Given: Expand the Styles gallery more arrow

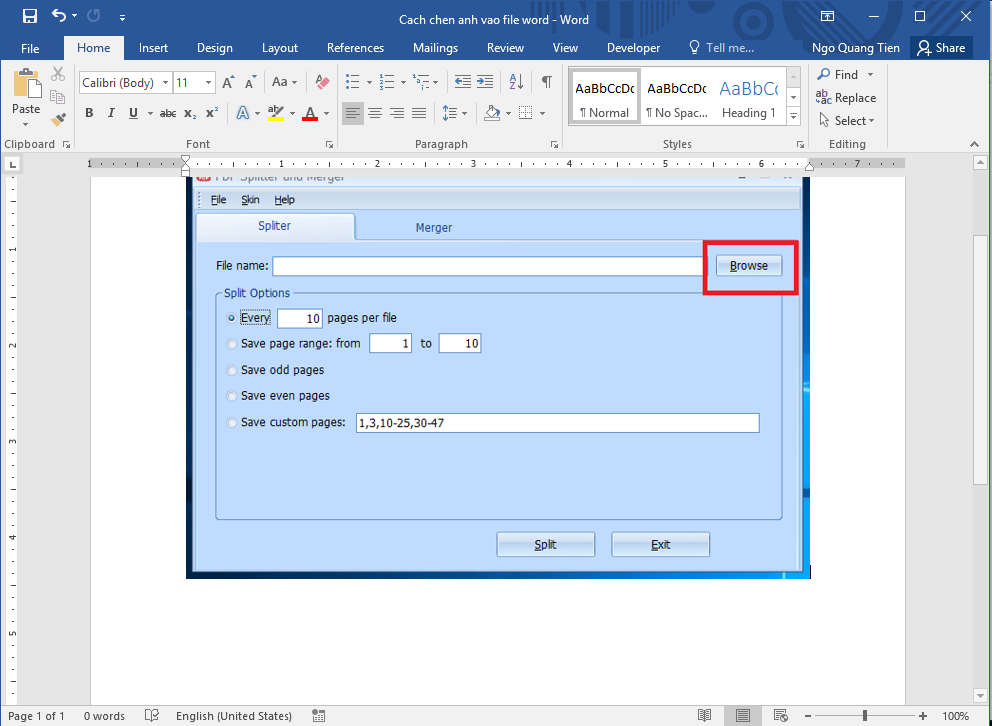Looking at the screenshot, I should [x=793, y=116].
